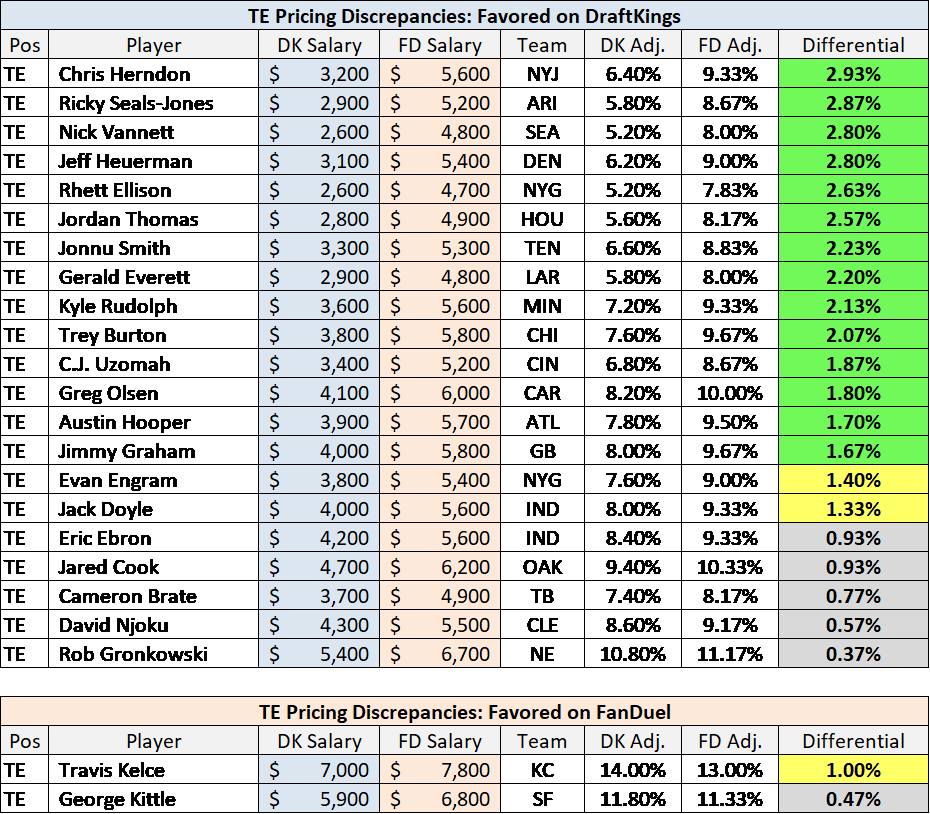Click the DK Adj. header in FanDuel table
Image resolution: width=930 pixels, height=814 pixels.
pos(633,741)
